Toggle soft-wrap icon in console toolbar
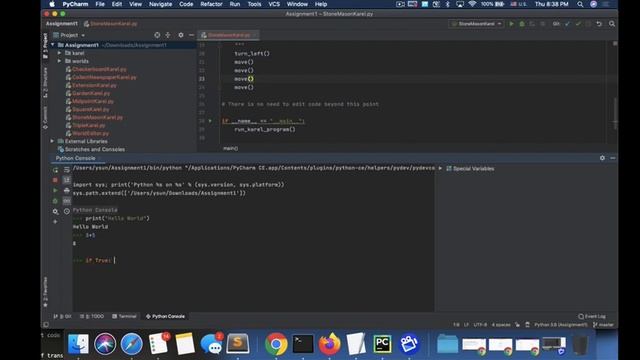 67,170
